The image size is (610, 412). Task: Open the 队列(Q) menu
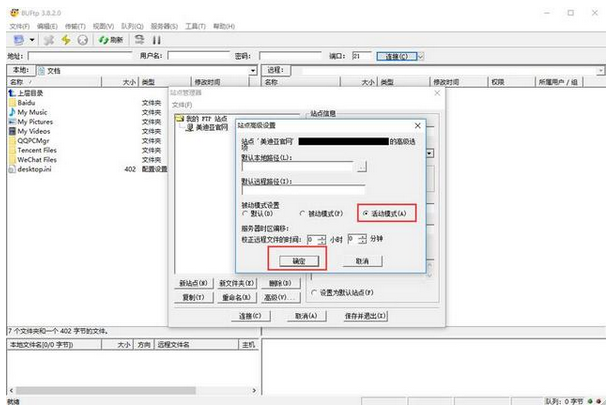coord(132,26)
